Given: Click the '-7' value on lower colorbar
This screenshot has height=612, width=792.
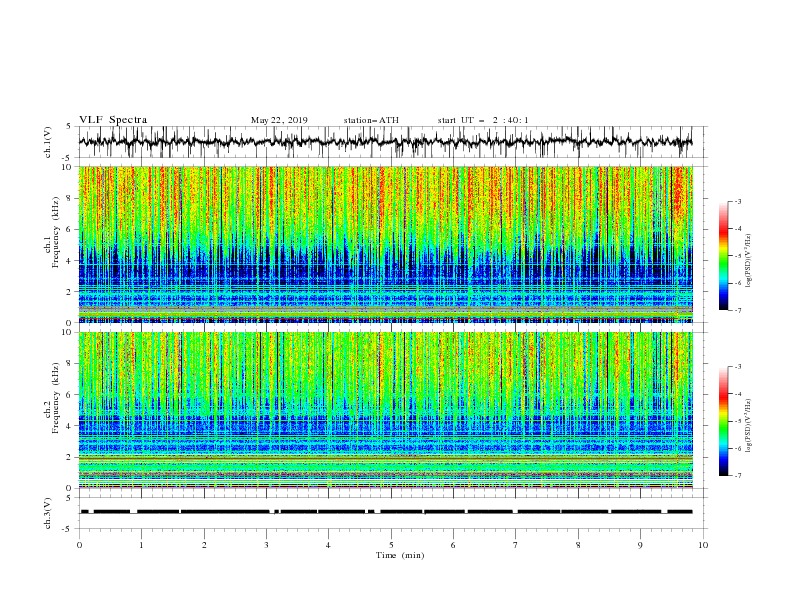Looking at the screenshot, I should coord(737,476).
